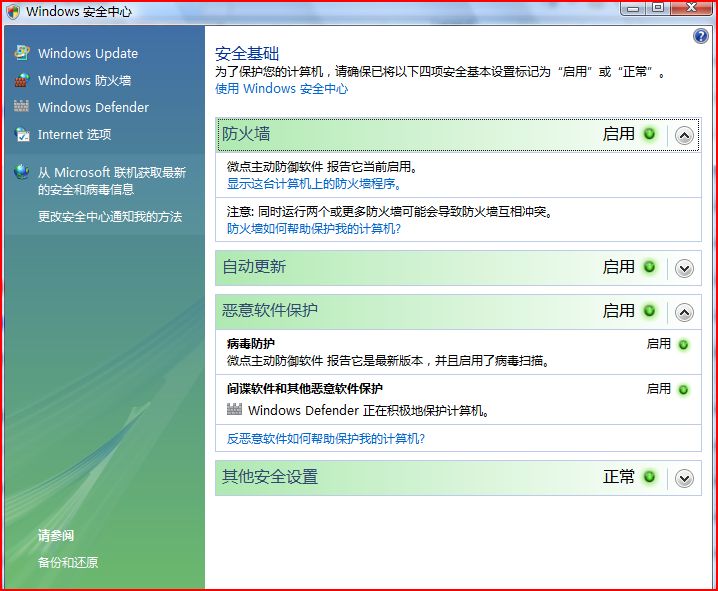Open Windows Defender from the sidebar

[x=93, y=107]
